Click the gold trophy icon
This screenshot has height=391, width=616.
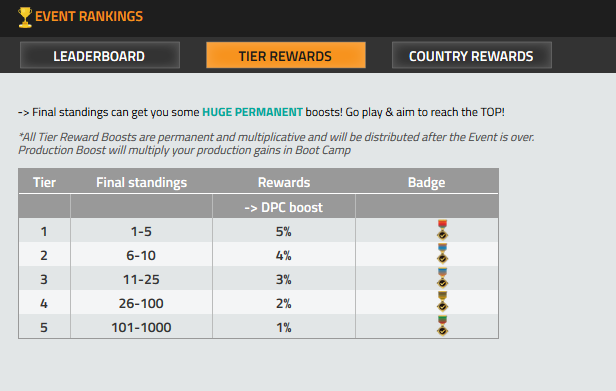click(25, 17)
